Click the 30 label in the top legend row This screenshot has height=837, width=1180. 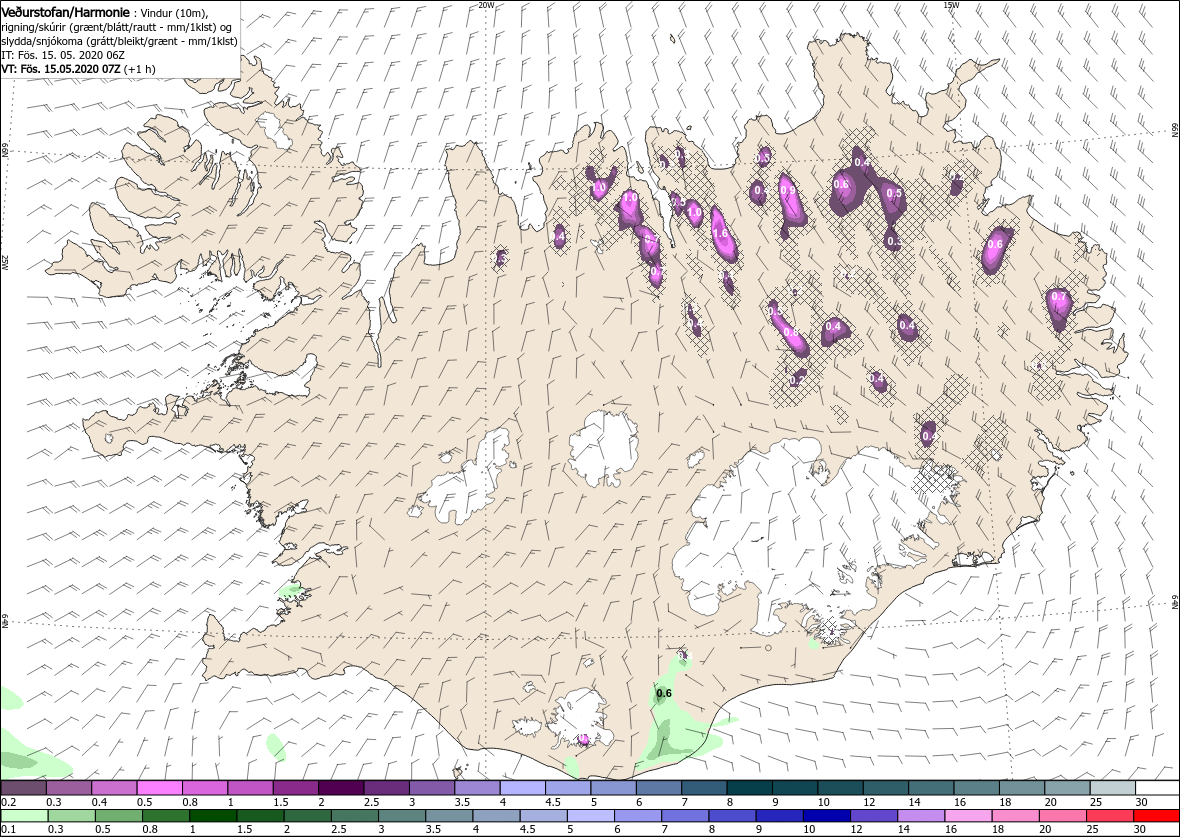pos(1142,802)
